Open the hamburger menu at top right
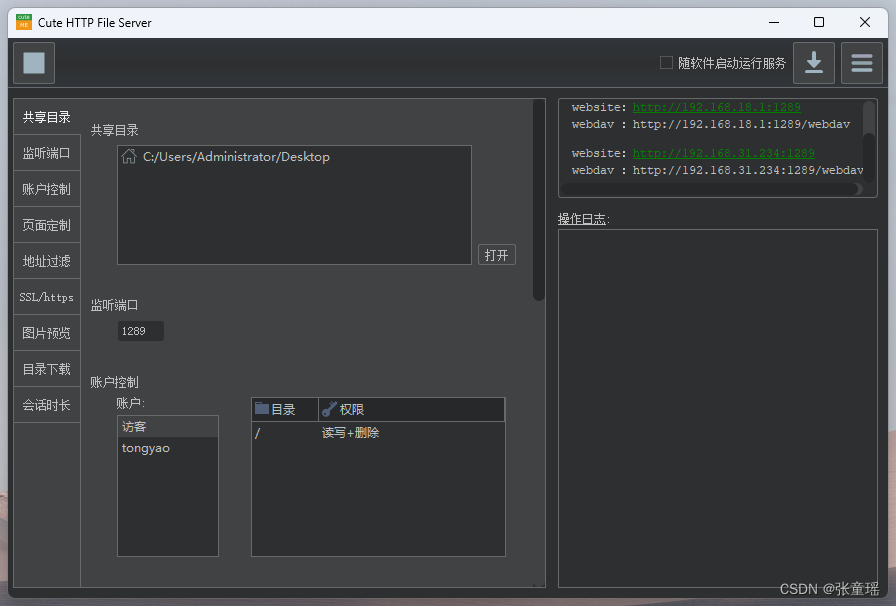The width and height of the screenshot is (896, 606). (861, 62)
